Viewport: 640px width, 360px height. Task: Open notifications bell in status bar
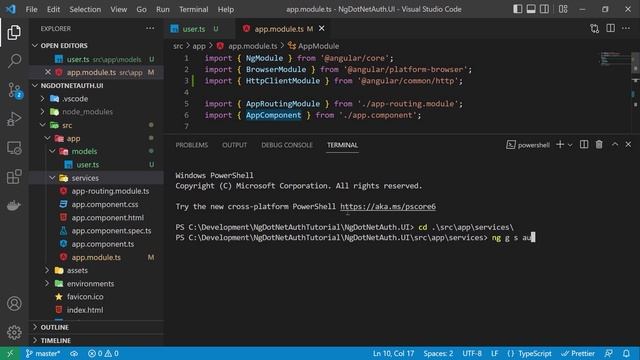pos(626,353)
